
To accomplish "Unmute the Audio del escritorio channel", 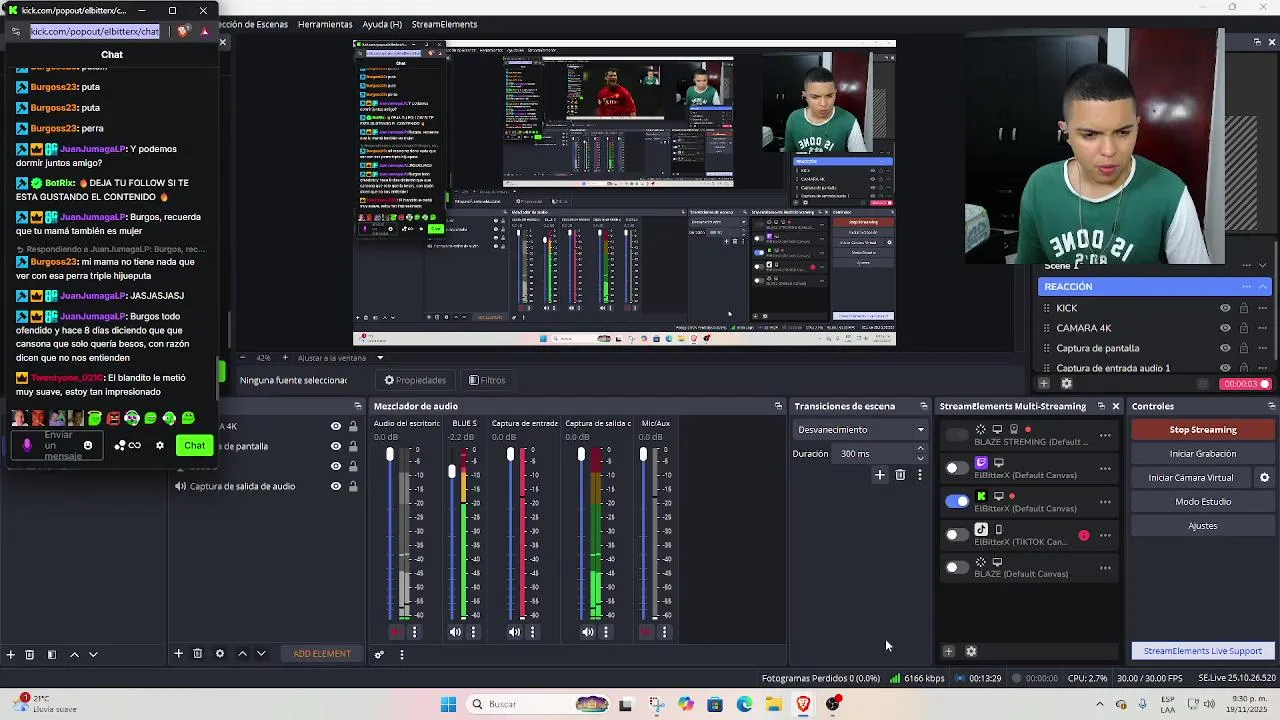I will tap(396, 632).
